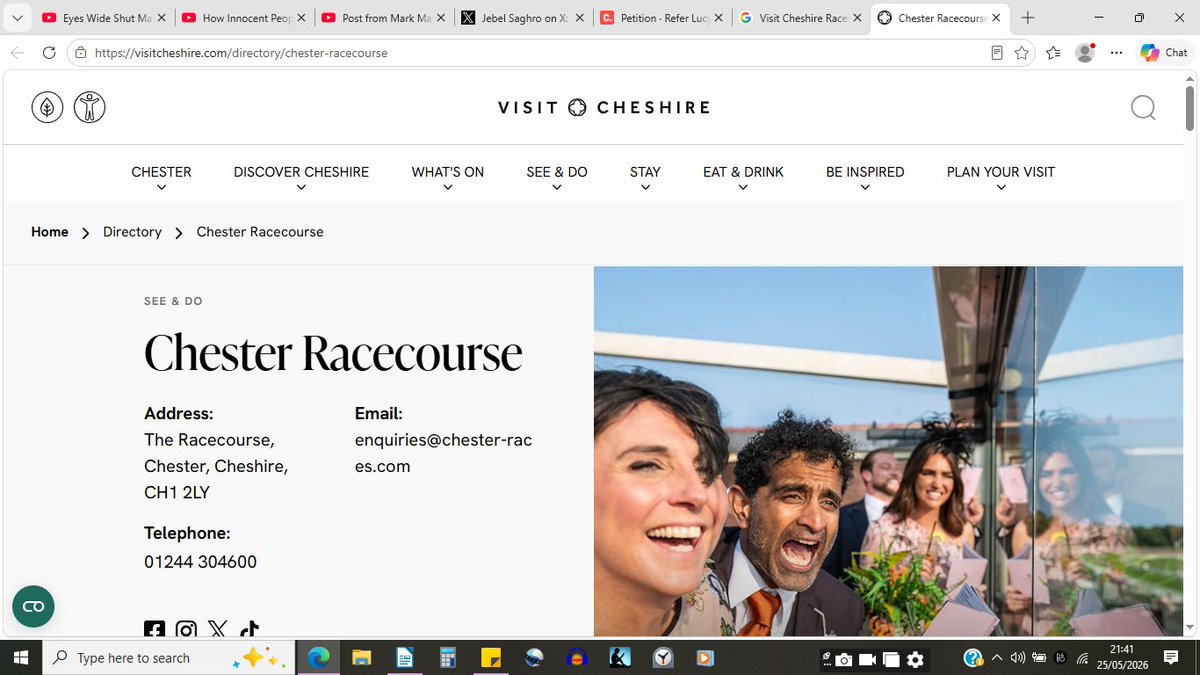
Task: Click the green cookie settings round button
Action: 33,607
